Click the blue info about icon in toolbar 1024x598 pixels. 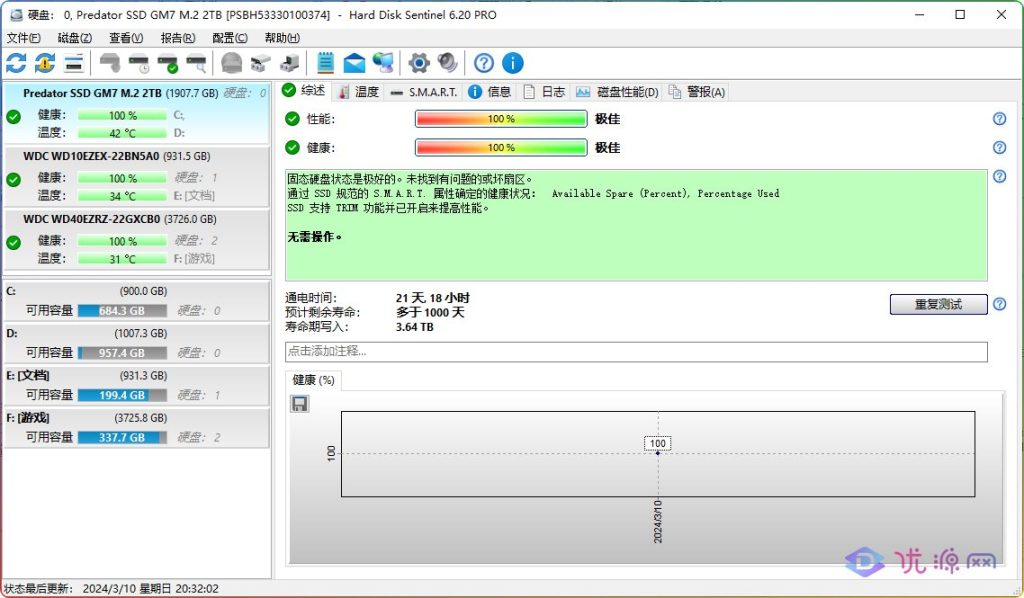pyautogui.click(x=513, y=63)
